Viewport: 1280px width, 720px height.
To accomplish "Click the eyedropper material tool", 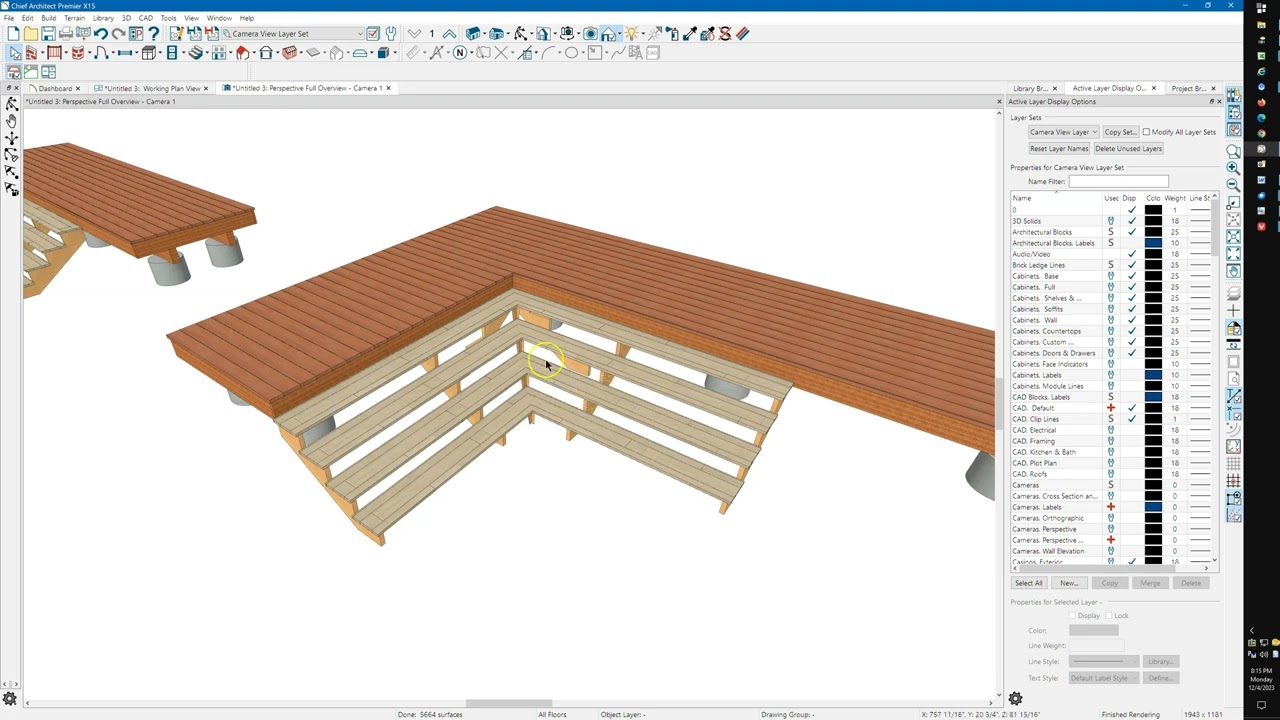I will (690, 33).
